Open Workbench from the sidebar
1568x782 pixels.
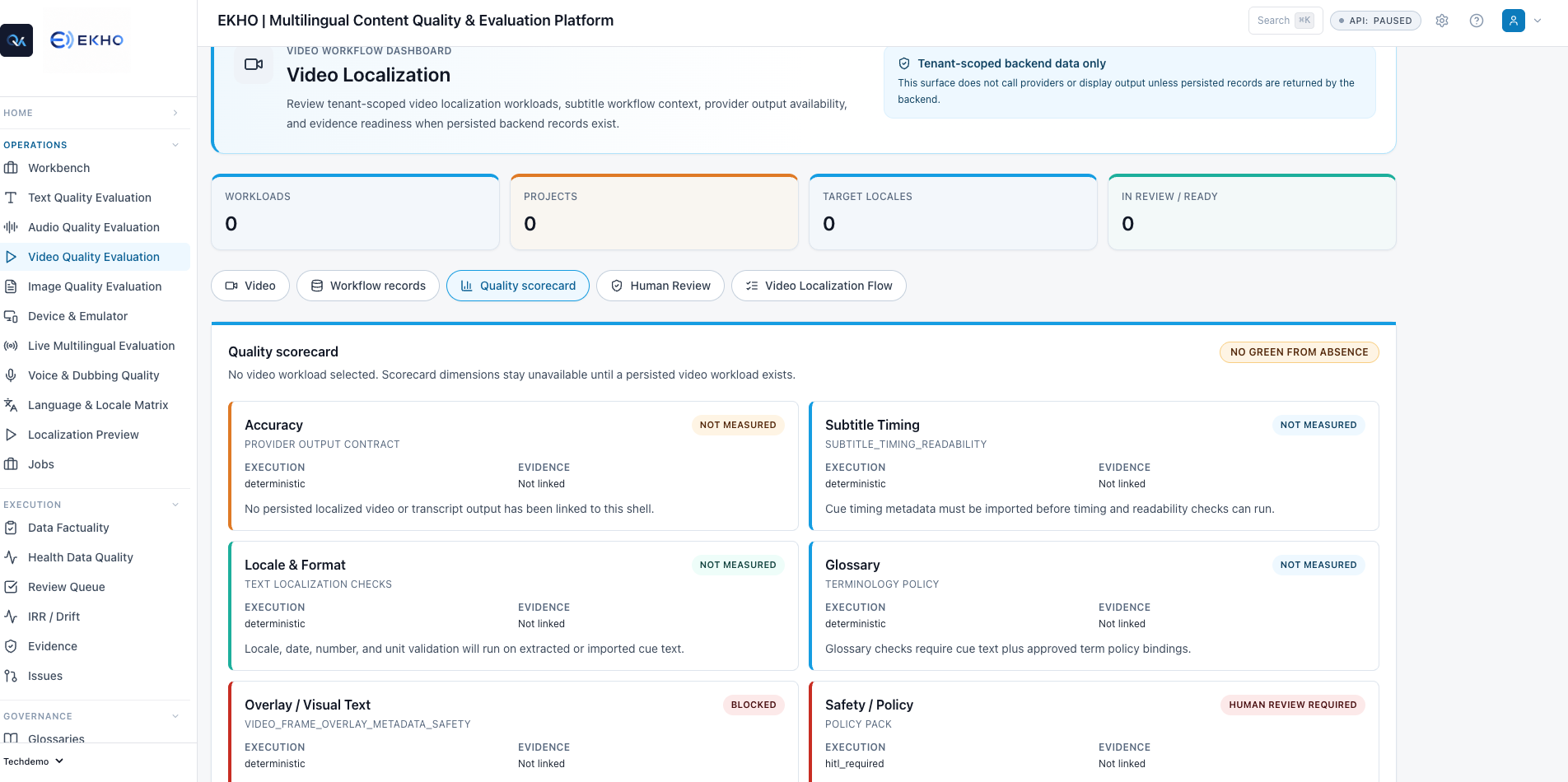click(95, 168)
